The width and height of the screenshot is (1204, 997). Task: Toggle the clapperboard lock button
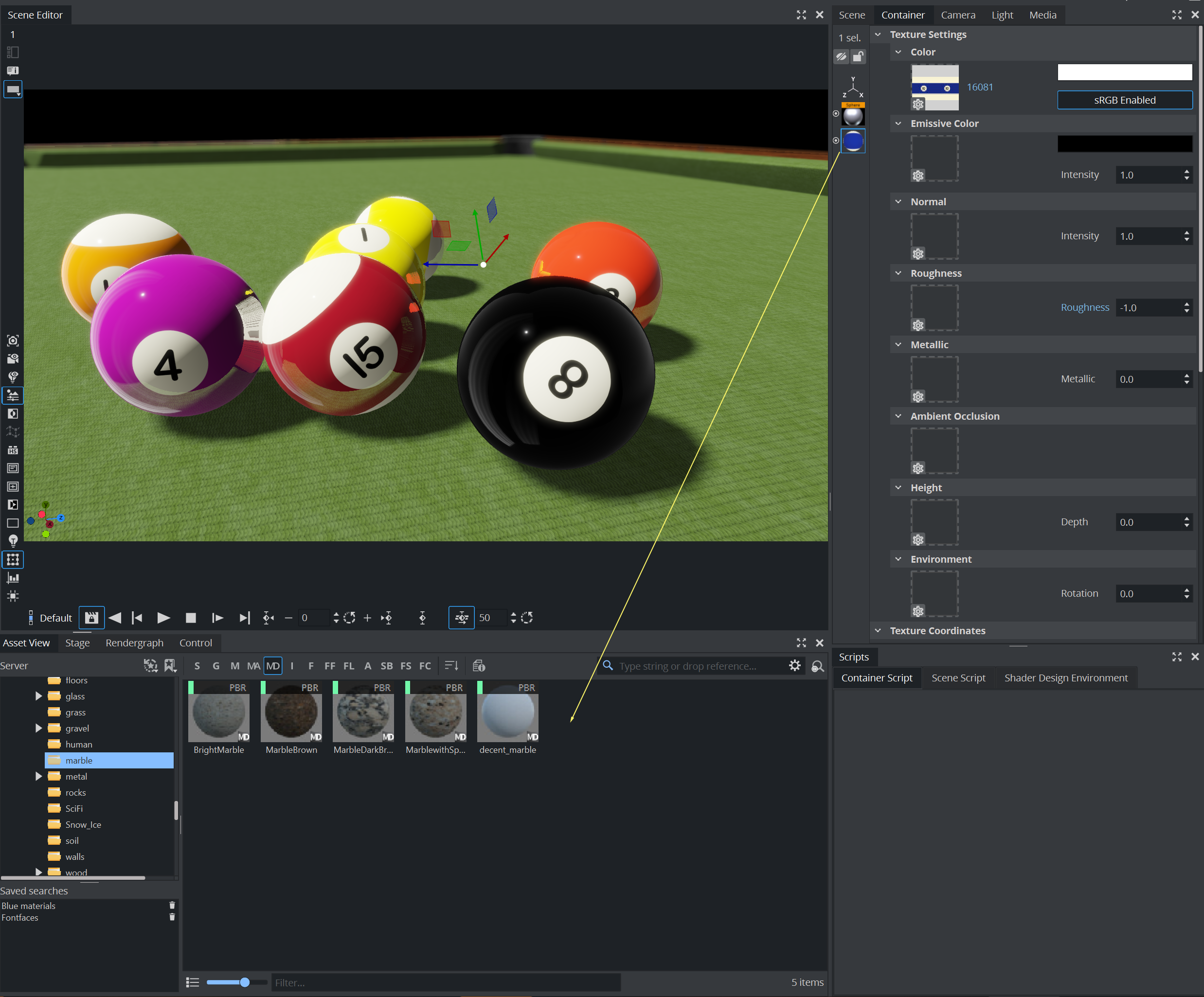coord(92,618)
